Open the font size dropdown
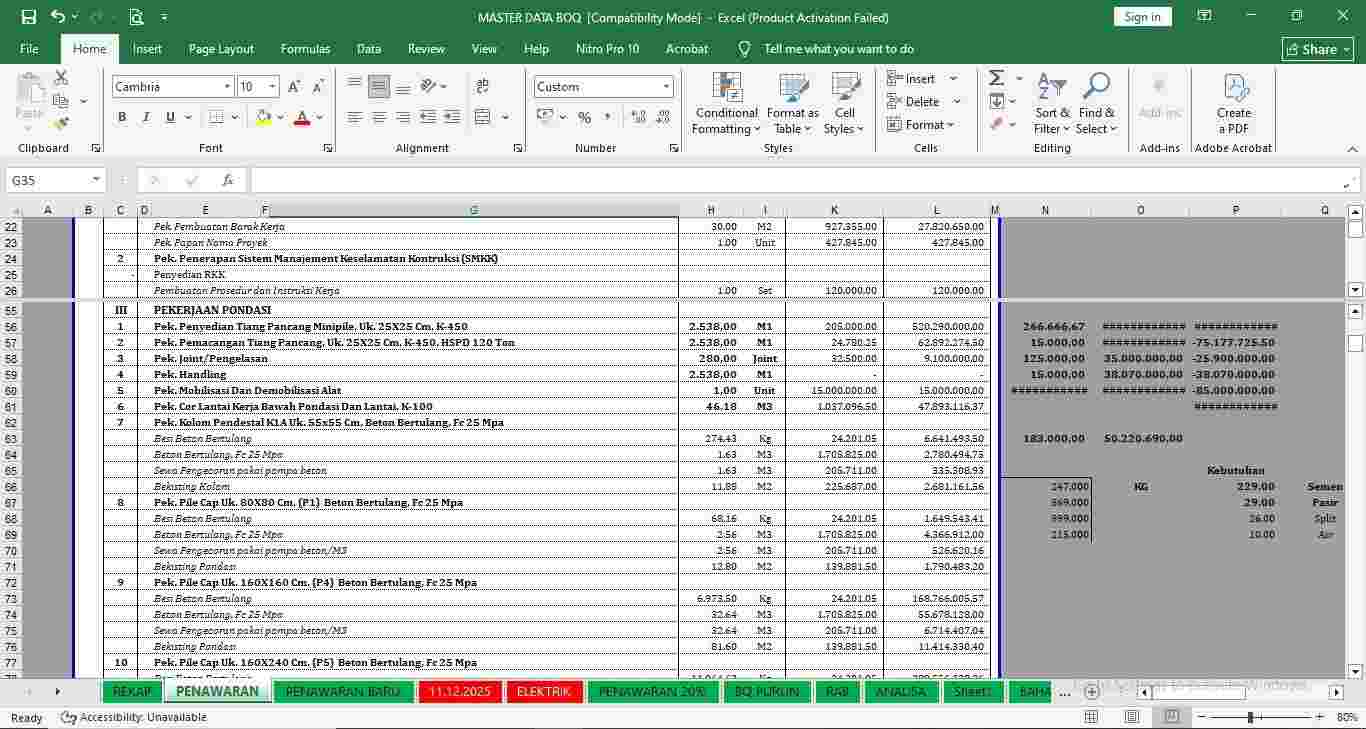The height and width of the screenshot is (729, 1366). (x=273, y=87)
